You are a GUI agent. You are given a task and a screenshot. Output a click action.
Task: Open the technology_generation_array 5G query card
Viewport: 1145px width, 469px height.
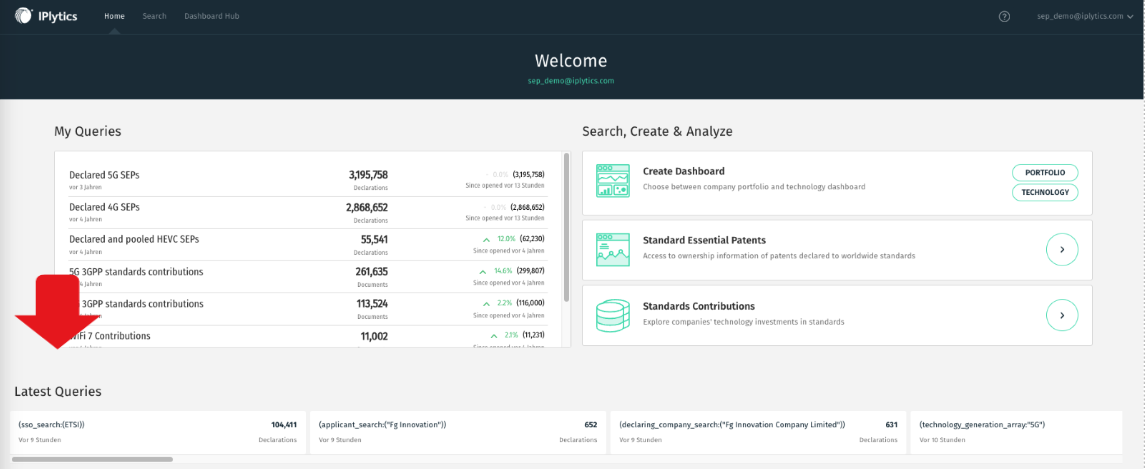pyautogui.click(x=1016, y=432)
